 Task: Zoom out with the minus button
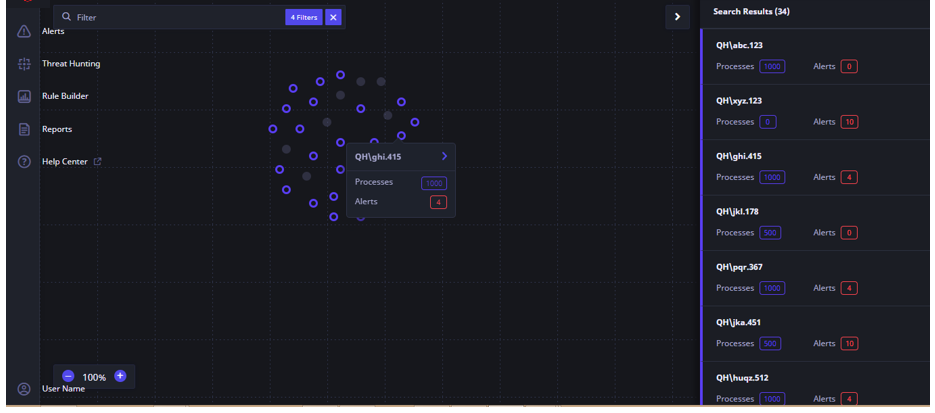pyautogui.click(x=68, y=376)
